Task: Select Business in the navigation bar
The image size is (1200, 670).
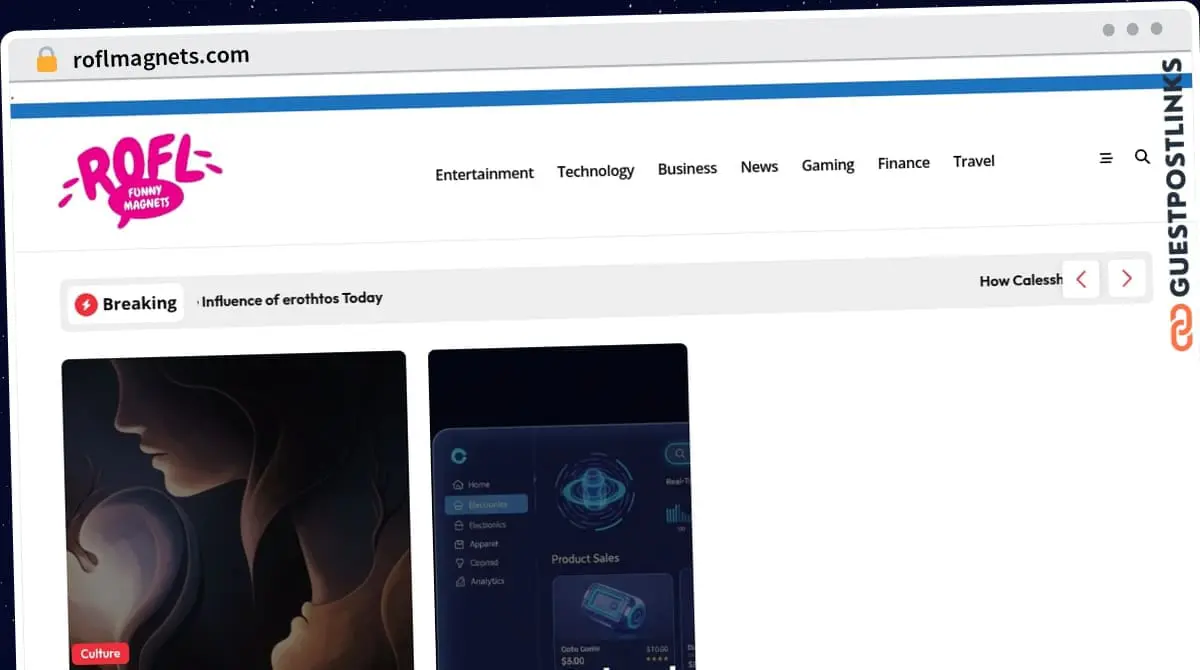Action: (687, 169)
